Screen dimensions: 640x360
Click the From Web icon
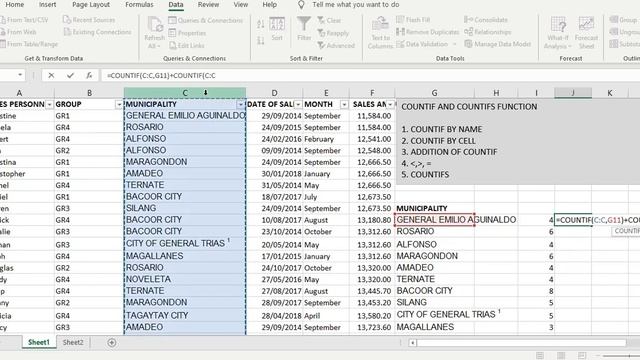click(x=2, y=32)
